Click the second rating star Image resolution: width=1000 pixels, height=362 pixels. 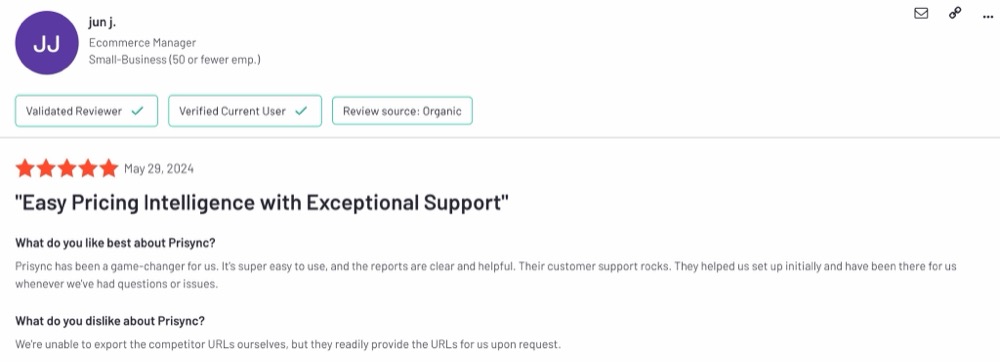(46, 168)
